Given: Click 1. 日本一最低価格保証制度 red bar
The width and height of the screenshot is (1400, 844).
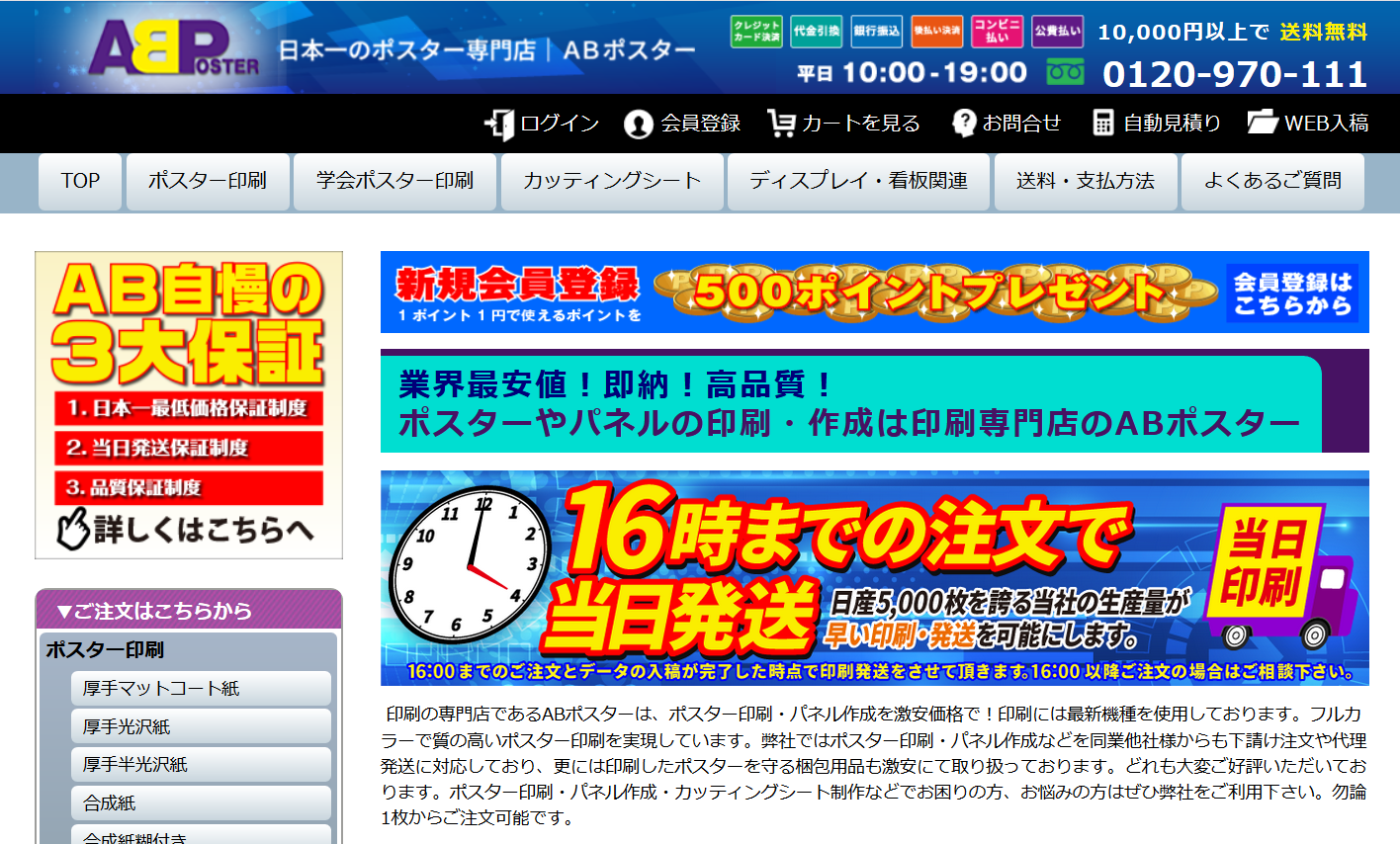Looking at the screenshot, I should point(188,408).
